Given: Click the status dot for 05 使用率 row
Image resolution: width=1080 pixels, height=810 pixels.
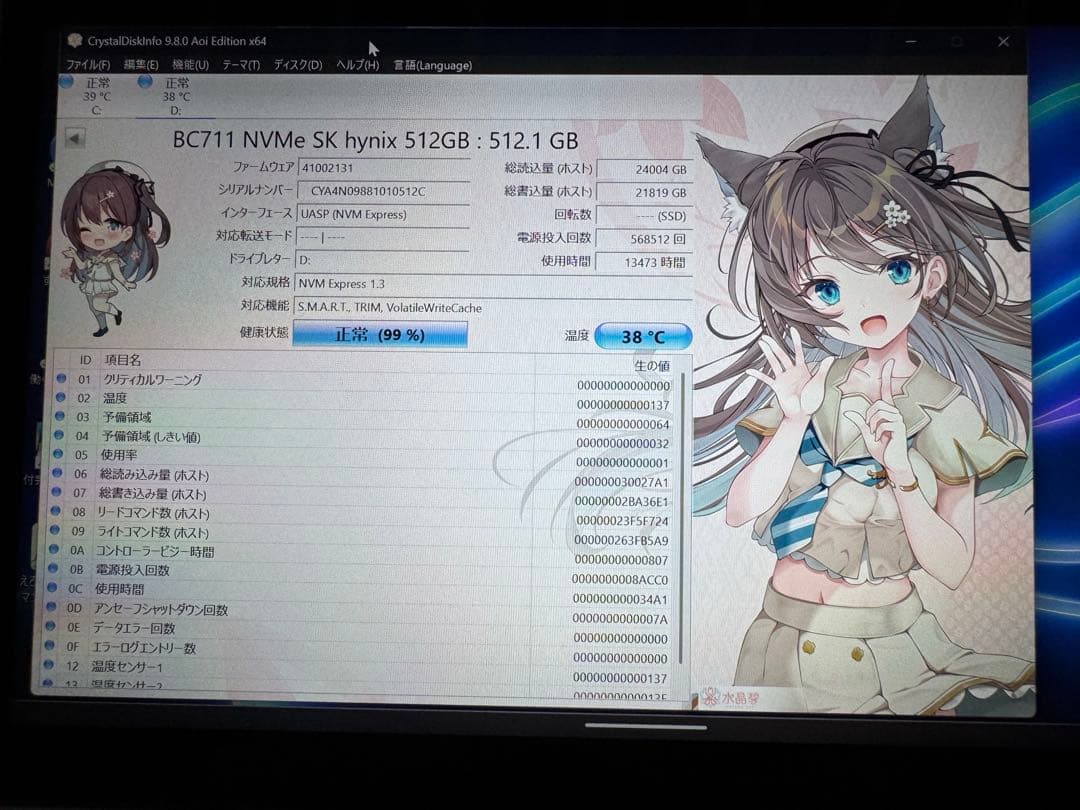Looking at the screenshot, I should 59,454.
